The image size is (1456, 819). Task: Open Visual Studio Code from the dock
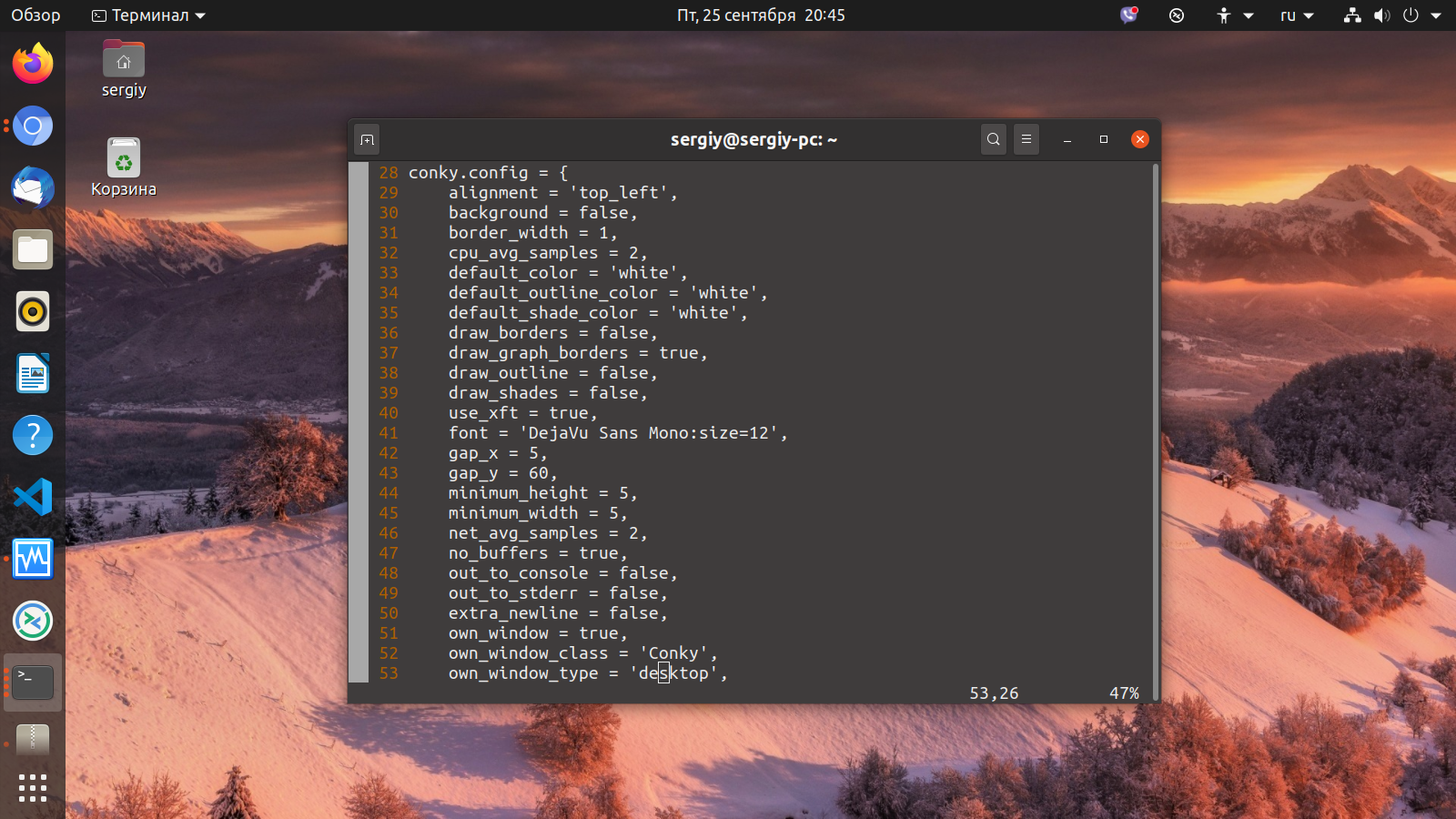pos(33,497)
